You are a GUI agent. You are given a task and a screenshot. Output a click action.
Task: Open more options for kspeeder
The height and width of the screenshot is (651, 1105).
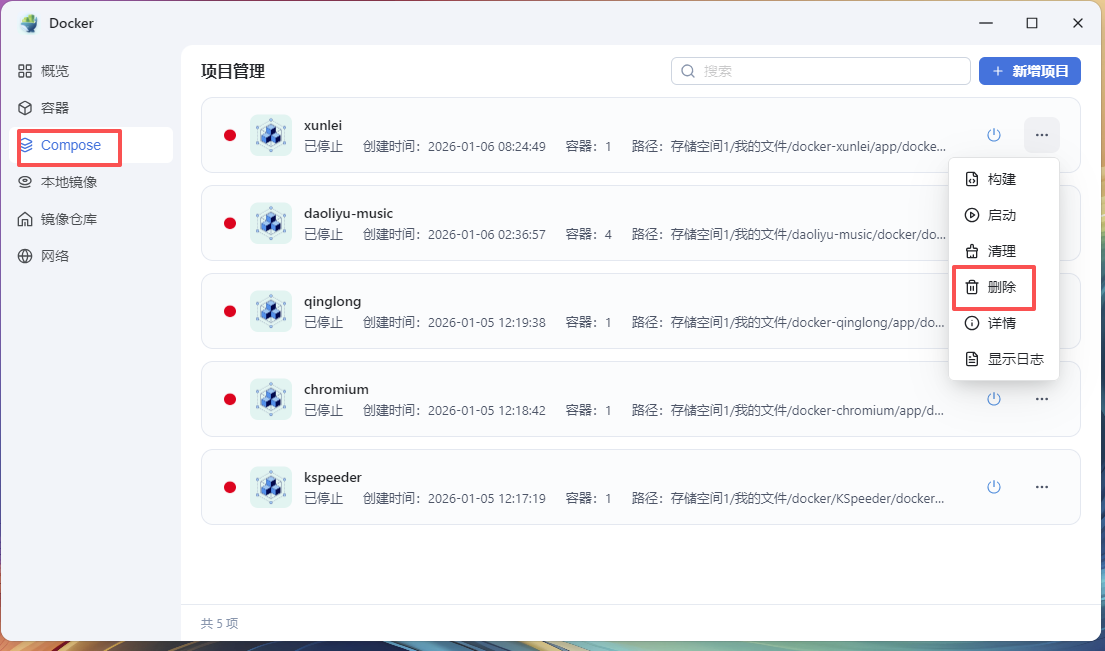pos(1042,487)
